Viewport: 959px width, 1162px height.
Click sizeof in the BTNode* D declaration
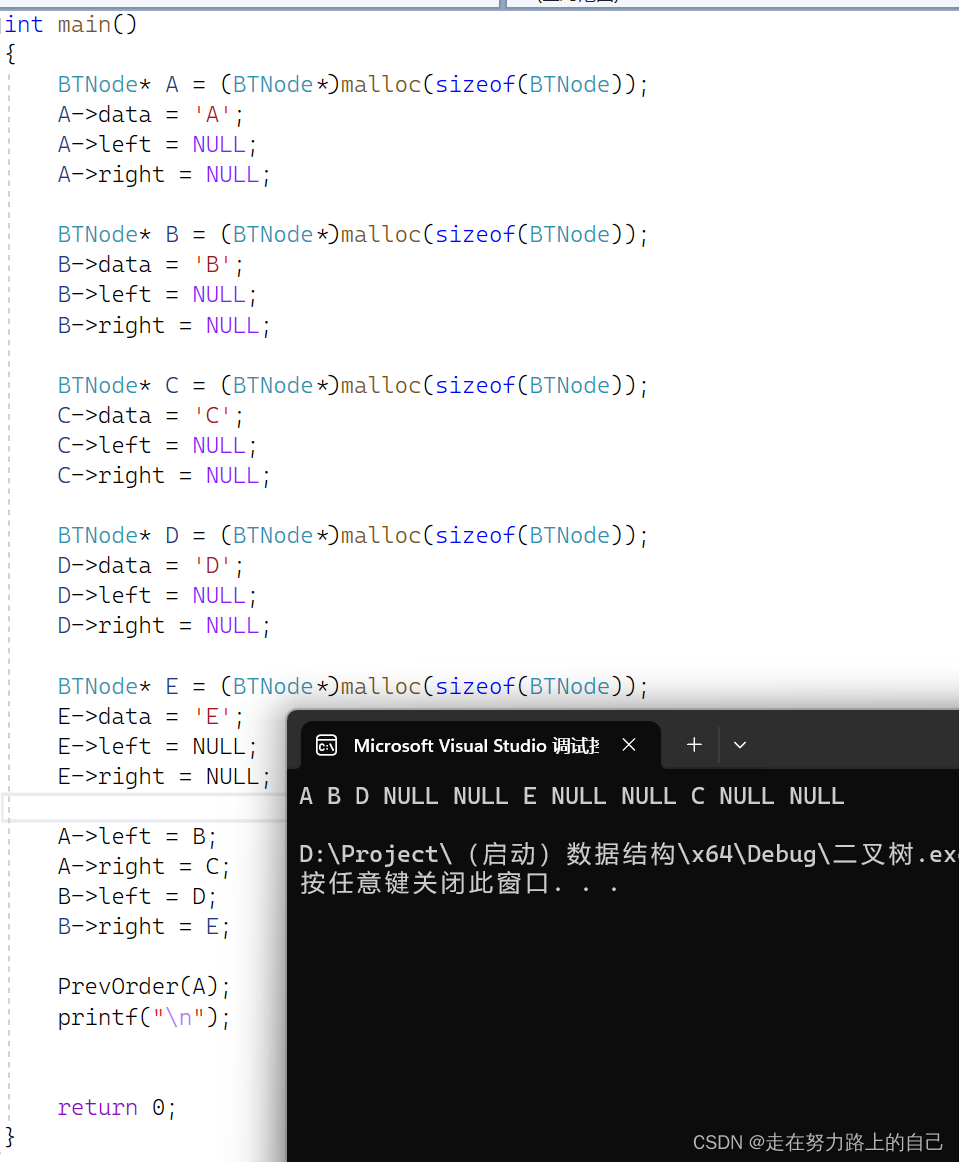(475, 536)
